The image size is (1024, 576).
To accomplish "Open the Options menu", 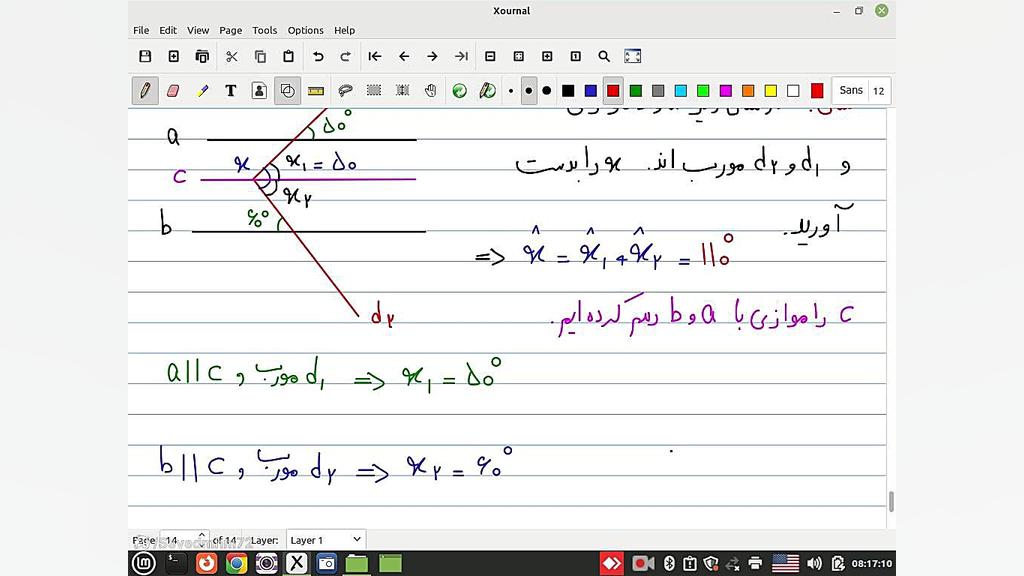I will (306, 30).
